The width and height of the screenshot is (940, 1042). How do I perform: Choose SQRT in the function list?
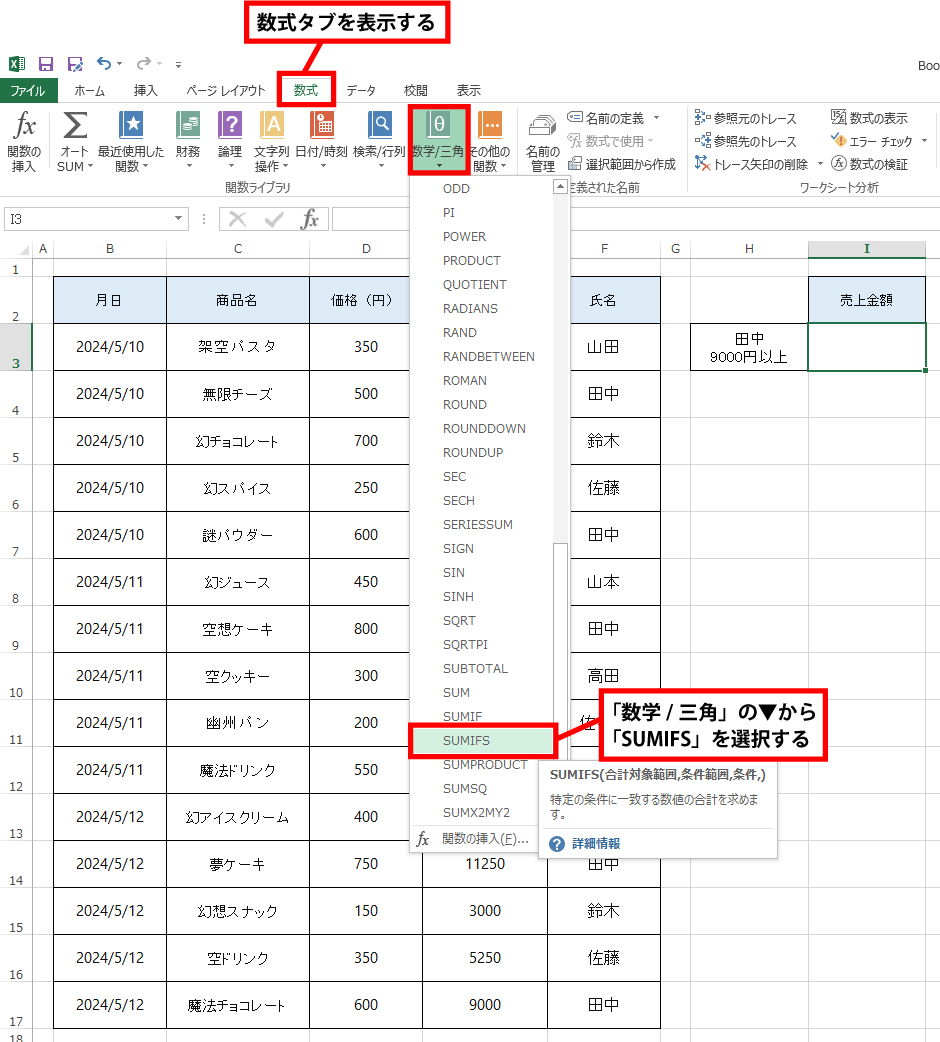481,621
